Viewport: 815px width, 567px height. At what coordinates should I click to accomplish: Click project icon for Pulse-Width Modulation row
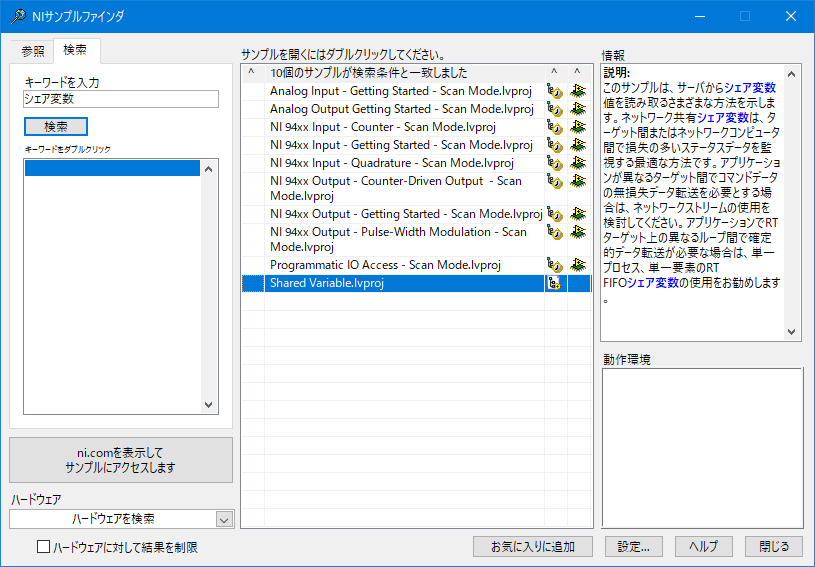point(555,233)
